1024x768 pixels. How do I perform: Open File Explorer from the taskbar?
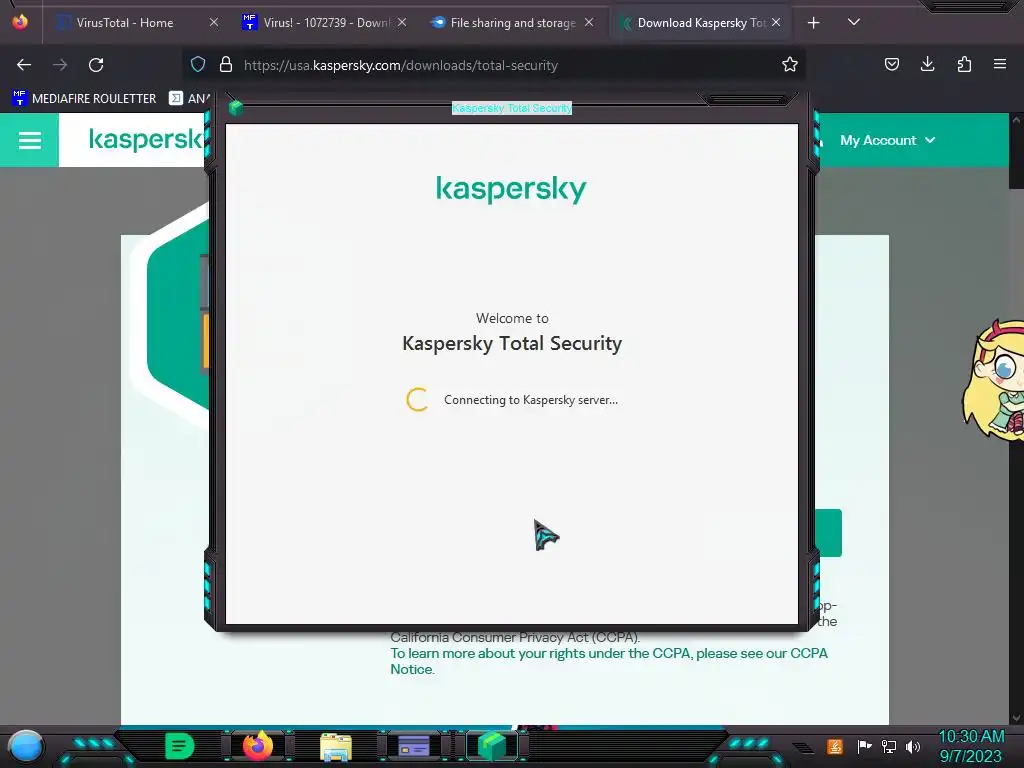click(336, 746)
